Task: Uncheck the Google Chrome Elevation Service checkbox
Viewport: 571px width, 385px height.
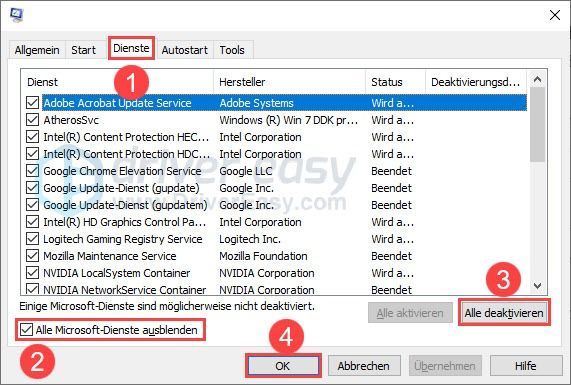Action: tap(32, 171)
